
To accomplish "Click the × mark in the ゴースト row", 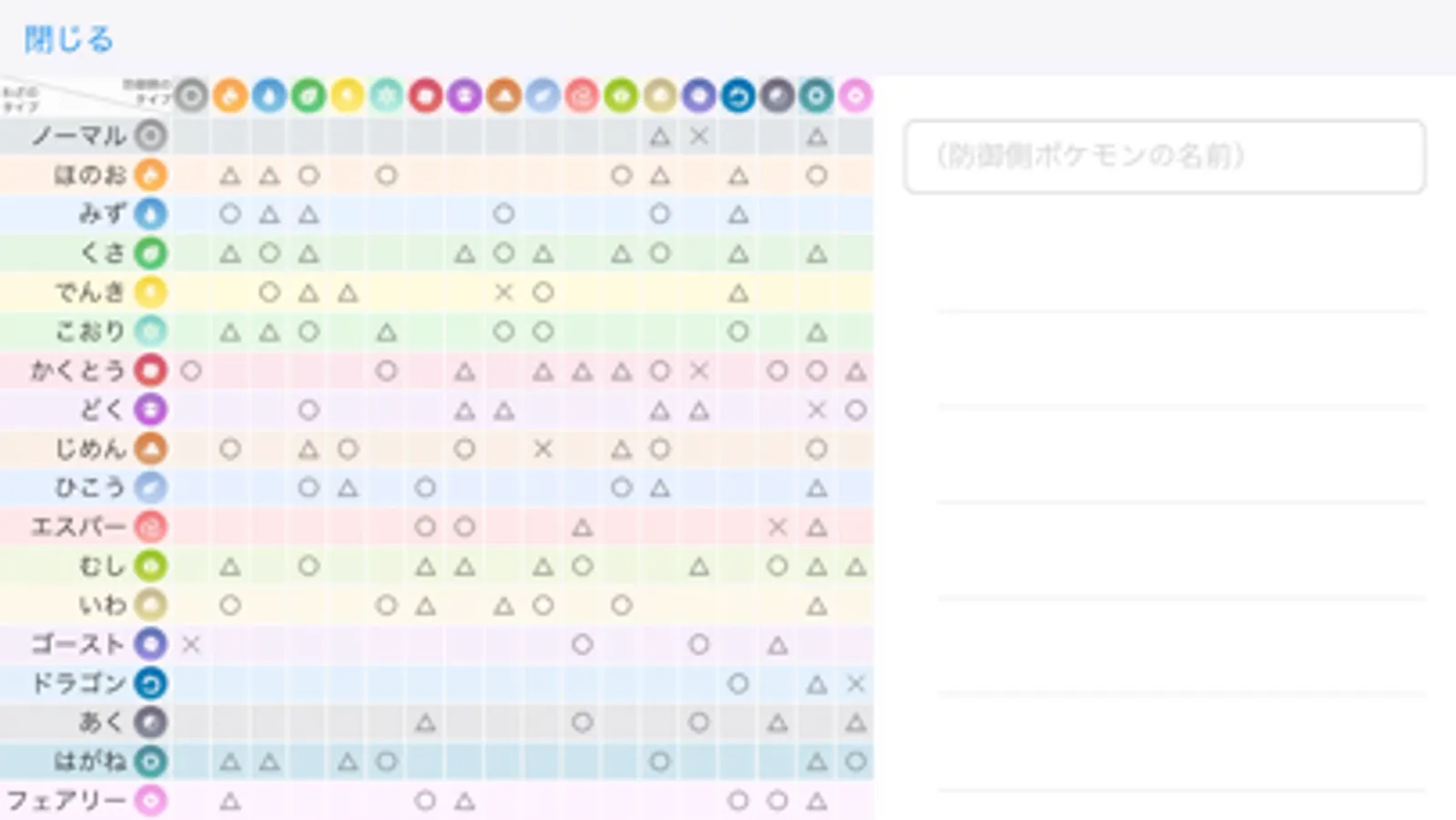I will [x=191, y=645].
